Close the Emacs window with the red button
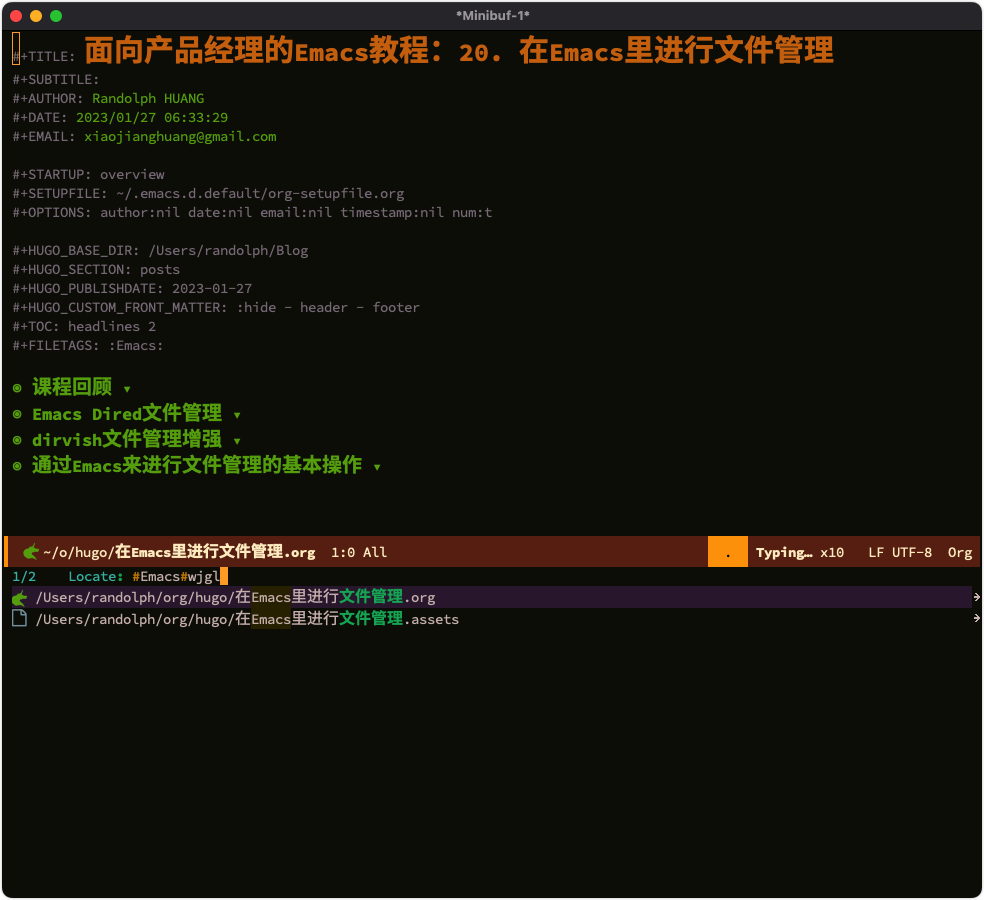This screenshot has height=900, width=984. coord(16,16)
